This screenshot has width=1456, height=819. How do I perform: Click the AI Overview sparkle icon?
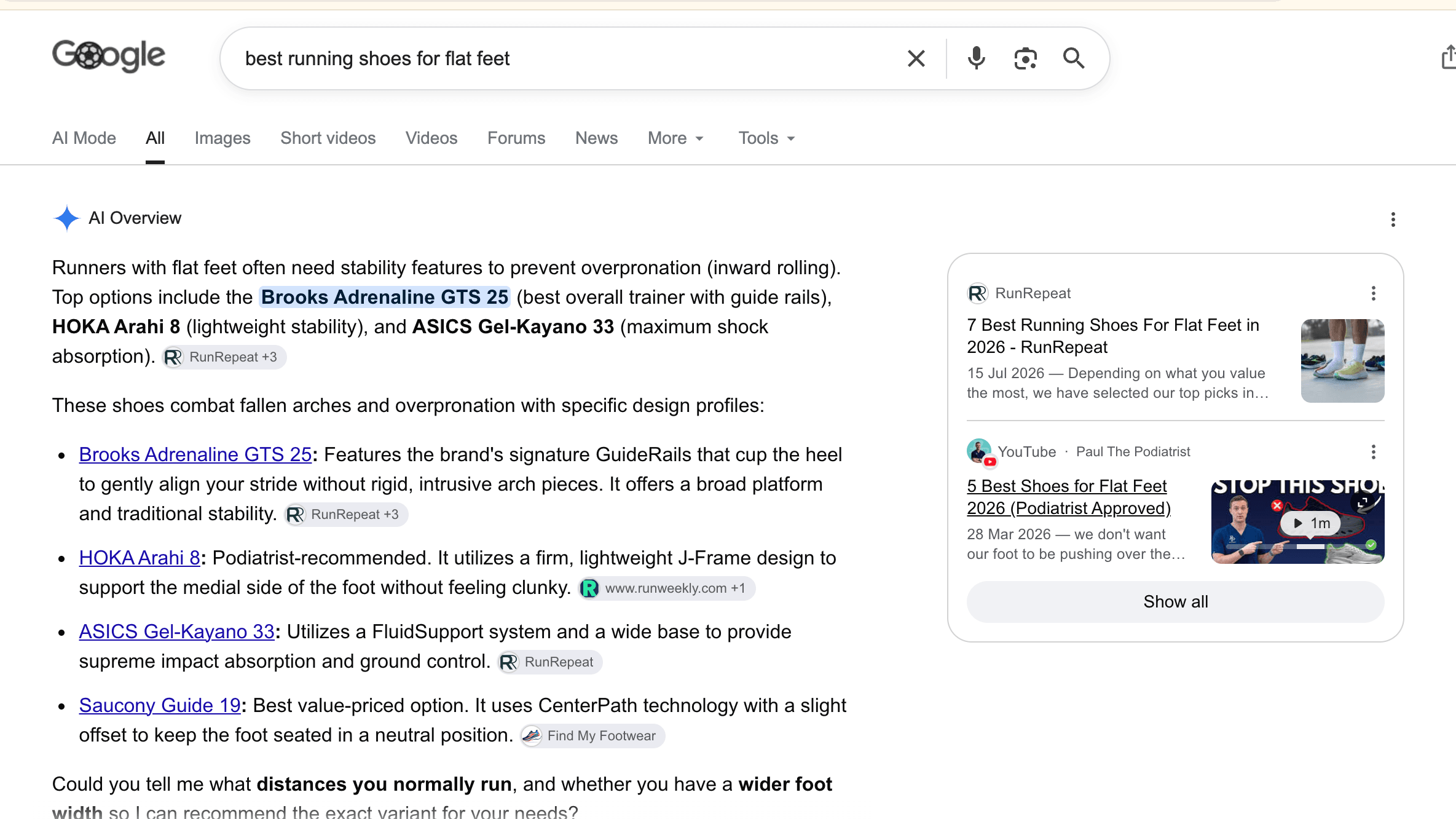[x=66, y=218]
